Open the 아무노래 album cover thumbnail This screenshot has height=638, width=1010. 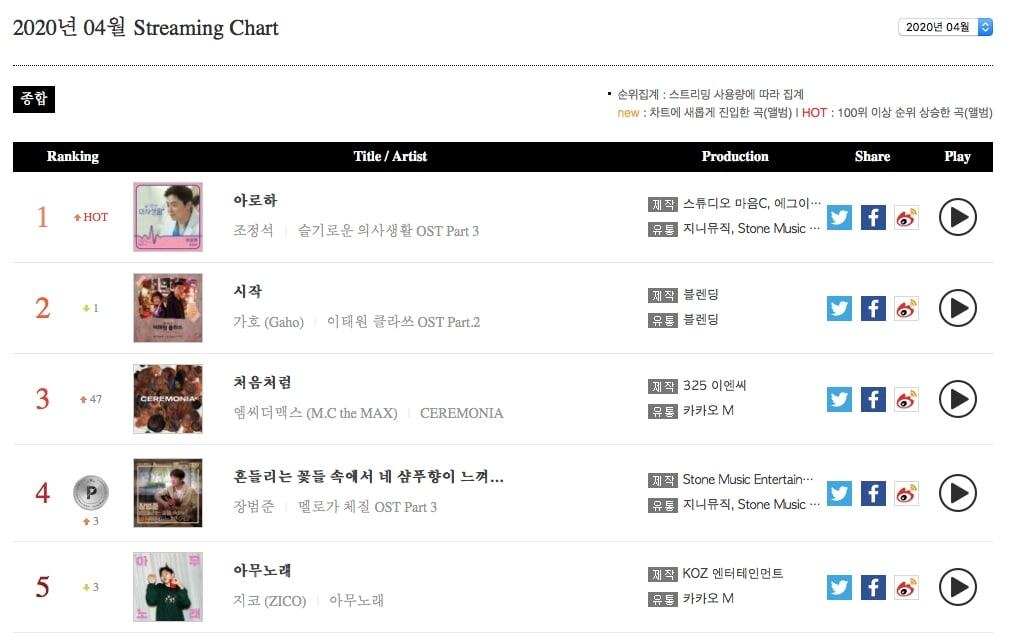pyautogui.click(x=168, y=586)
